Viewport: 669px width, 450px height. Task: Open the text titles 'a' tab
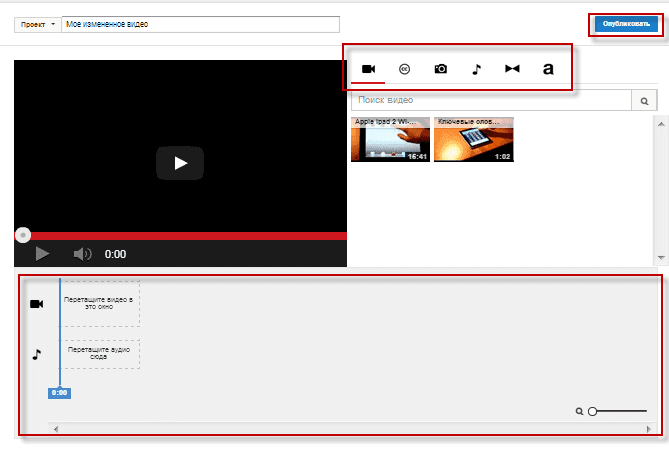(548, 69)
